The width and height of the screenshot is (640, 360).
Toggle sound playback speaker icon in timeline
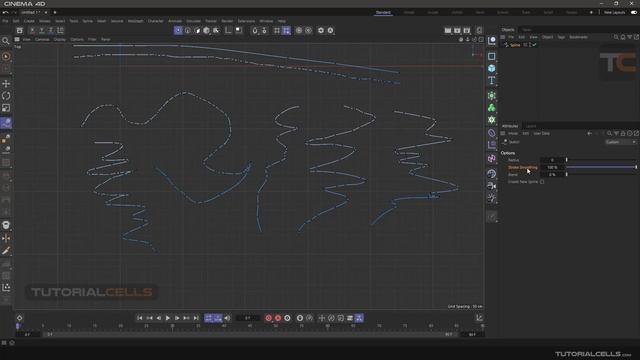click(x=228, y=318)
